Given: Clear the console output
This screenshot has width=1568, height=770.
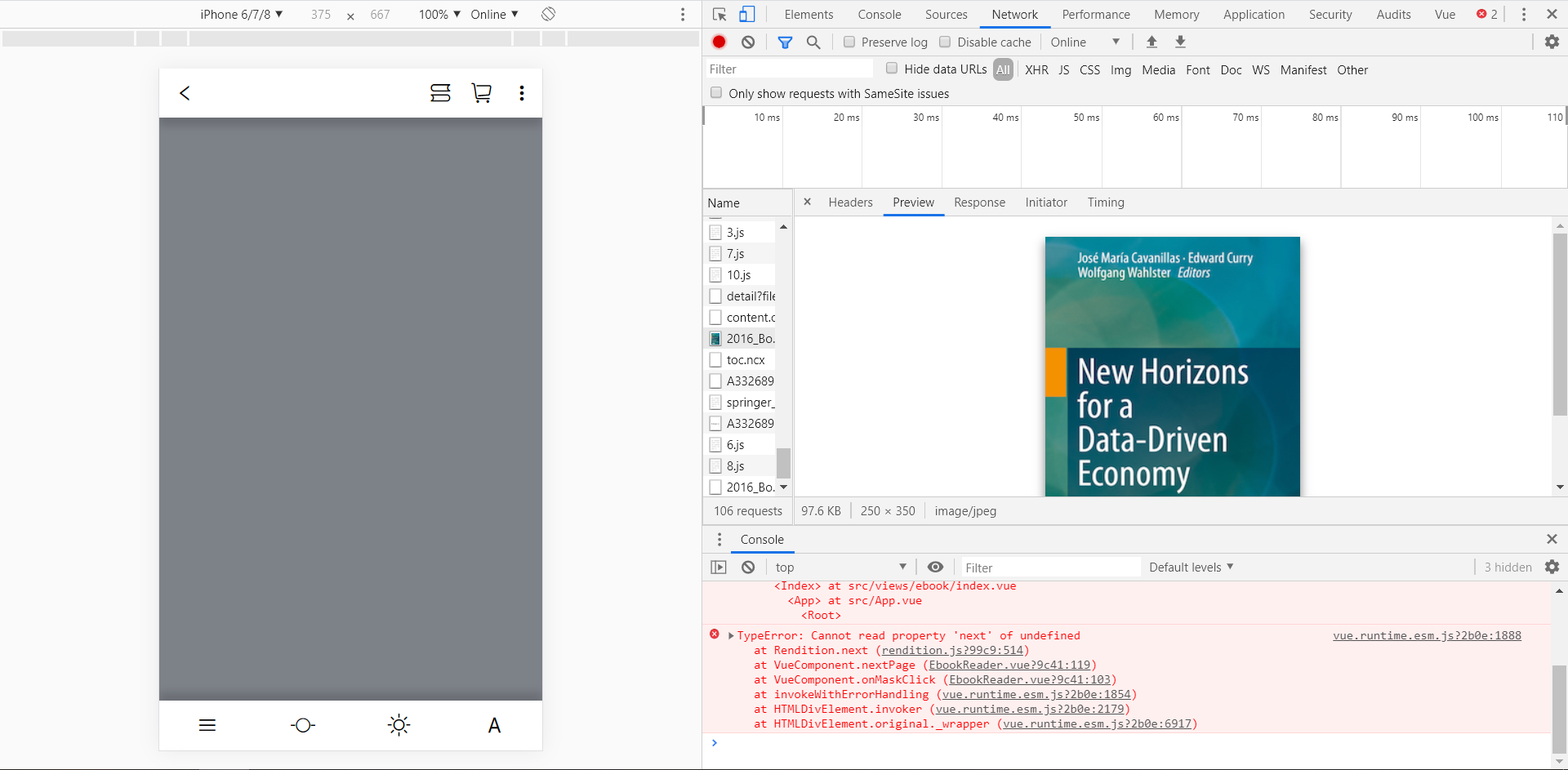Looking at the screenshot, I should pos(748,567).
